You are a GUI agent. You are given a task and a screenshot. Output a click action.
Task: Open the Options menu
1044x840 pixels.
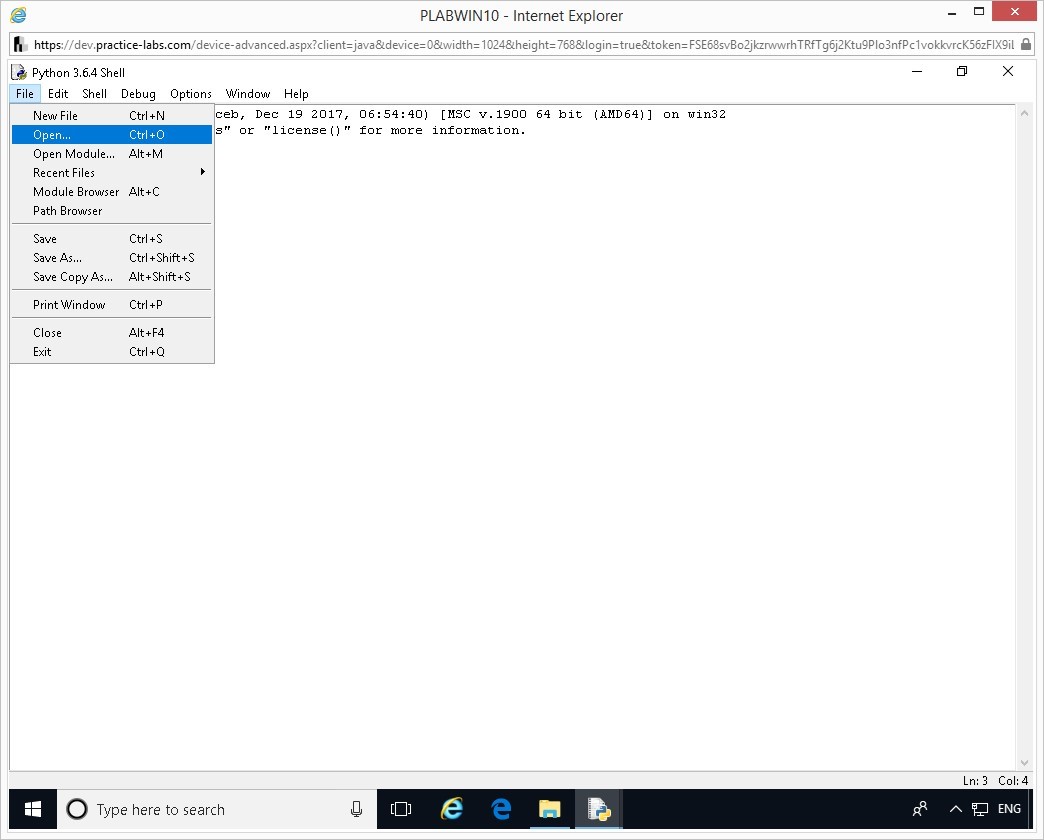[x=190, y=94]
